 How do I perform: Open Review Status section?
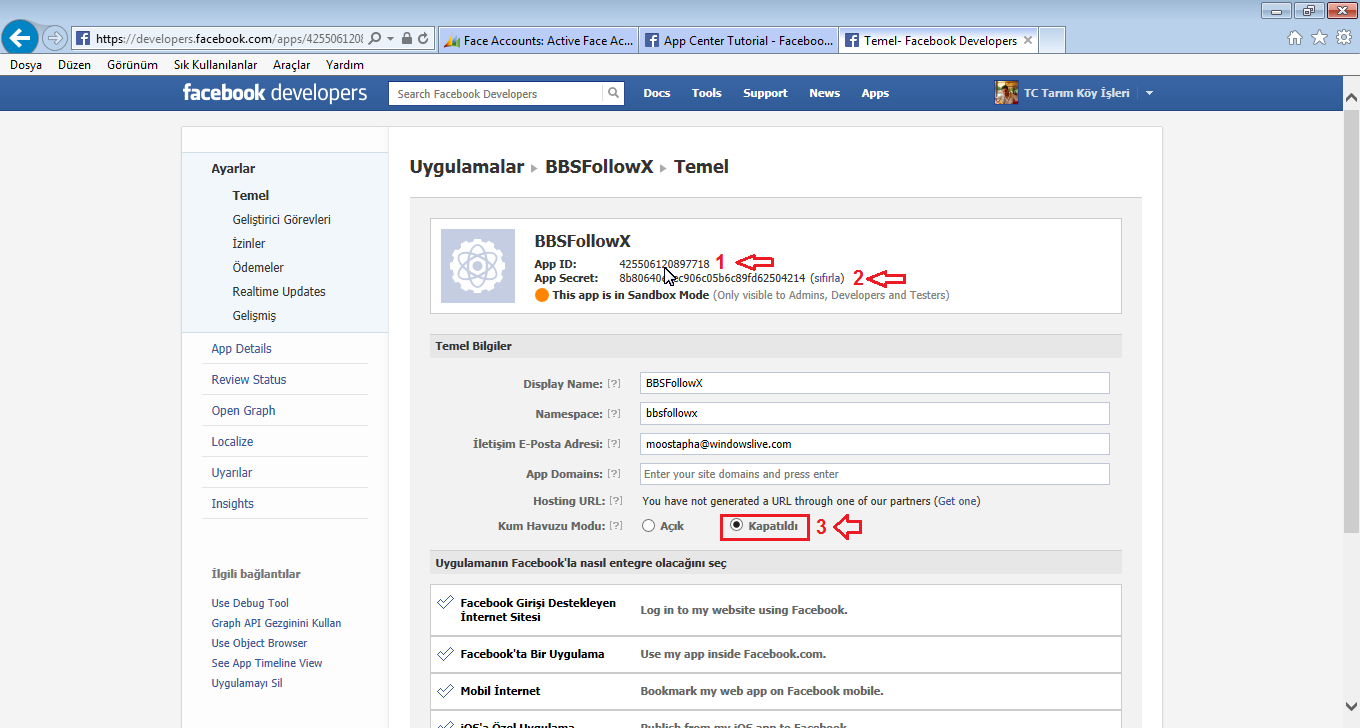[x=249, y=380]
